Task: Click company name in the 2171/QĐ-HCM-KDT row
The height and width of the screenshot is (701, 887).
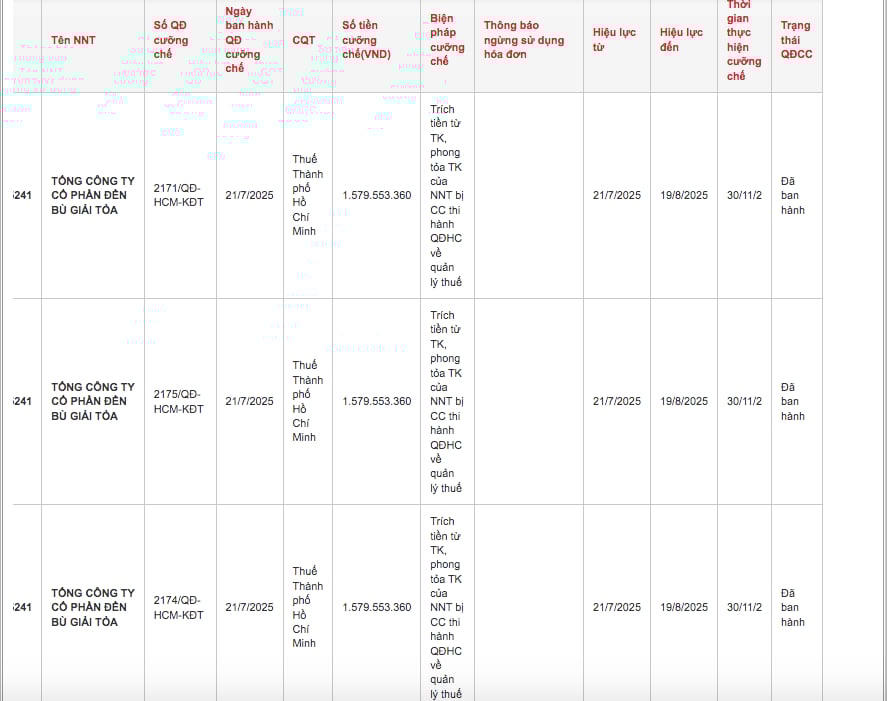Action: click(x=92, y=195)
